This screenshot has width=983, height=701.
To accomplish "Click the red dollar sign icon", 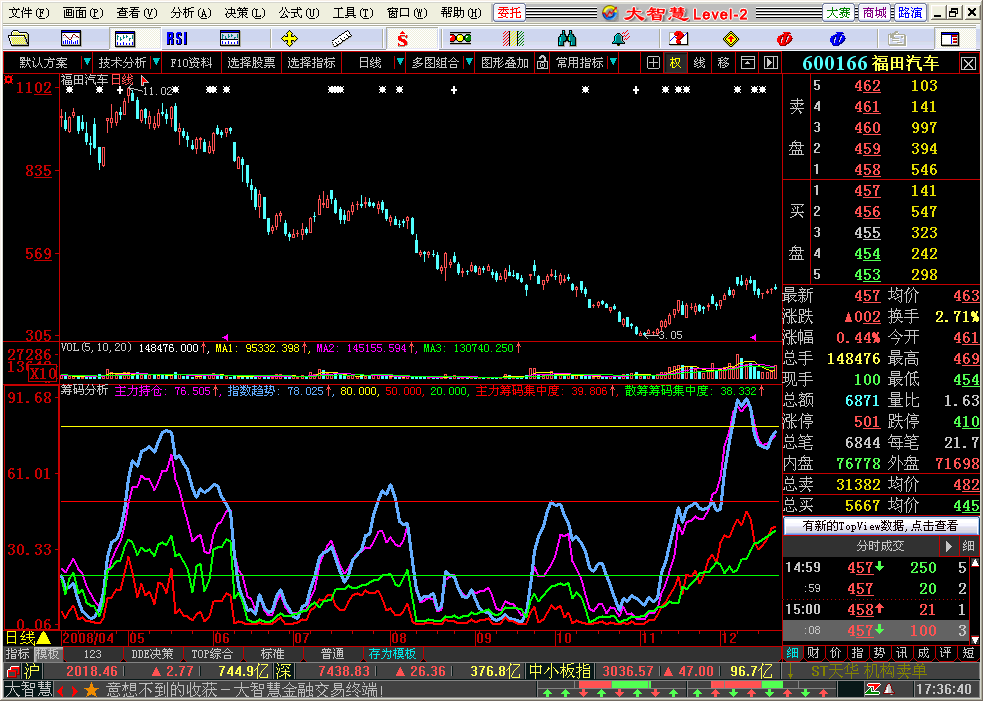I will click(x=402, y=40).
